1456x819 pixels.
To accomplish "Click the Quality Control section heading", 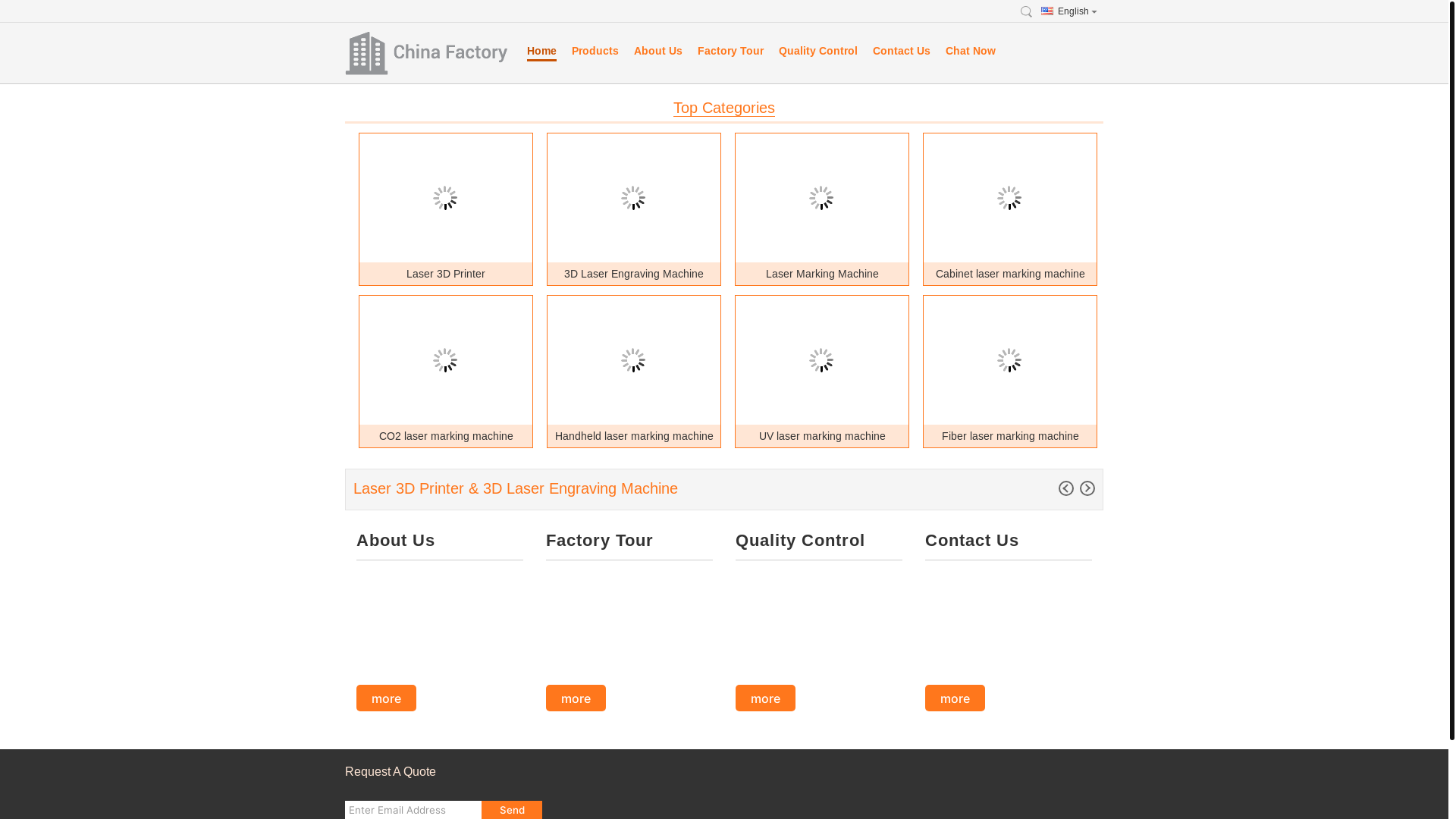I will click(x=800, y=540).
